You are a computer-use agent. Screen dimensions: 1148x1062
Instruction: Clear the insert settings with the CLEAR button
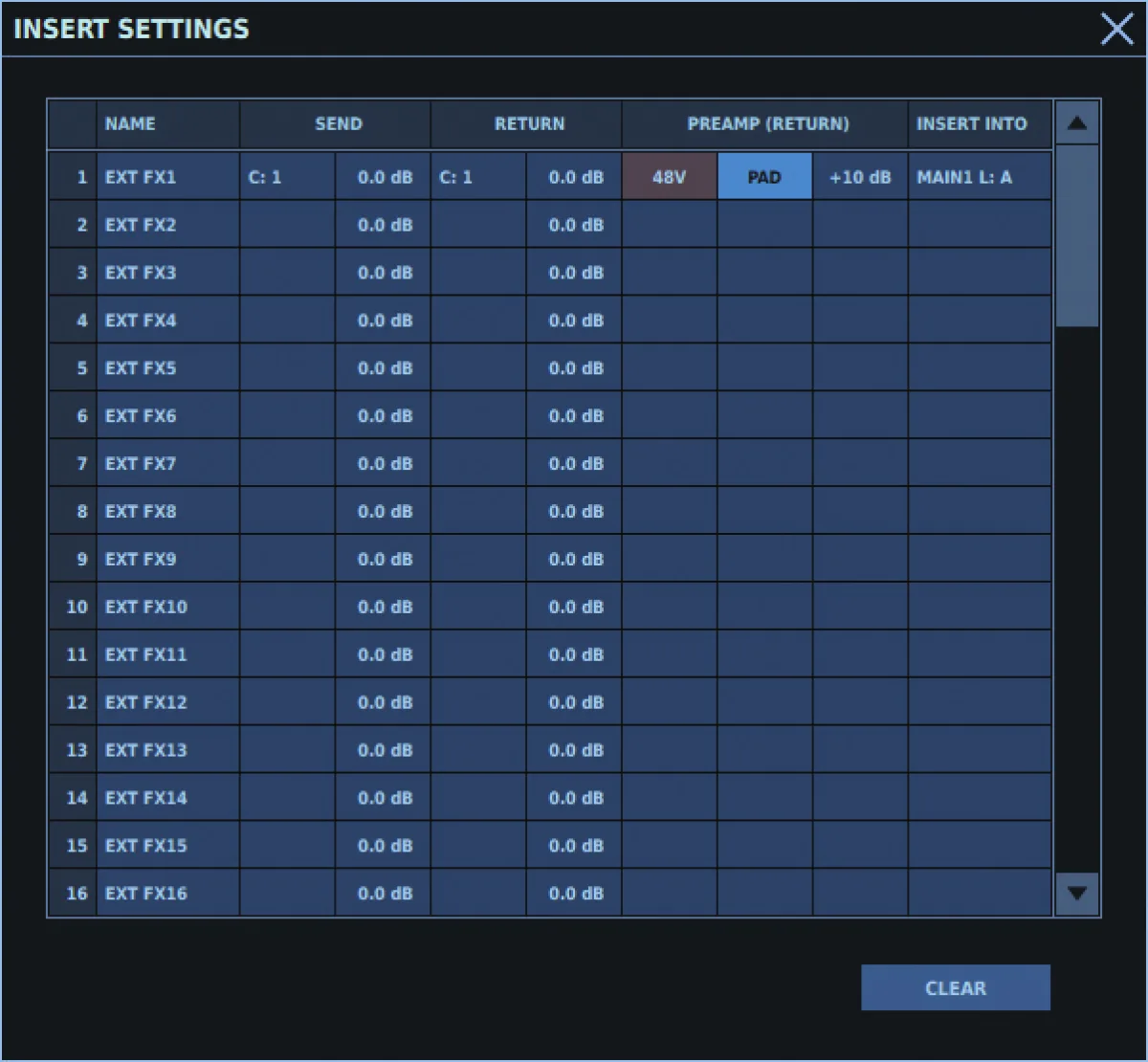[x=956, y=987]
